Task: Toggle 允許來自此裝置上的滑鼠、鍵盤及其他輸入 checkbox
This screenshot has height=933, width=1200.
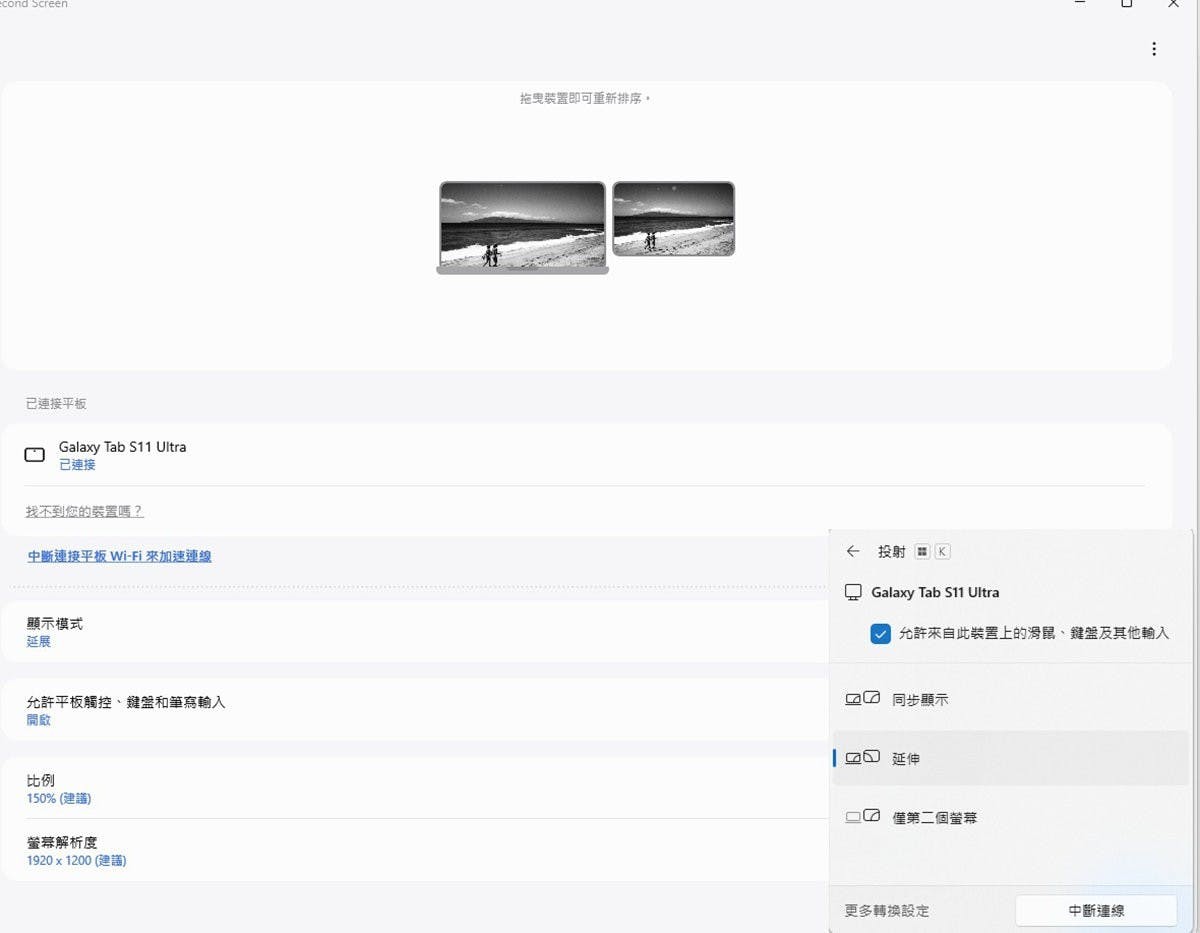Action: click(x=880, y=633)
